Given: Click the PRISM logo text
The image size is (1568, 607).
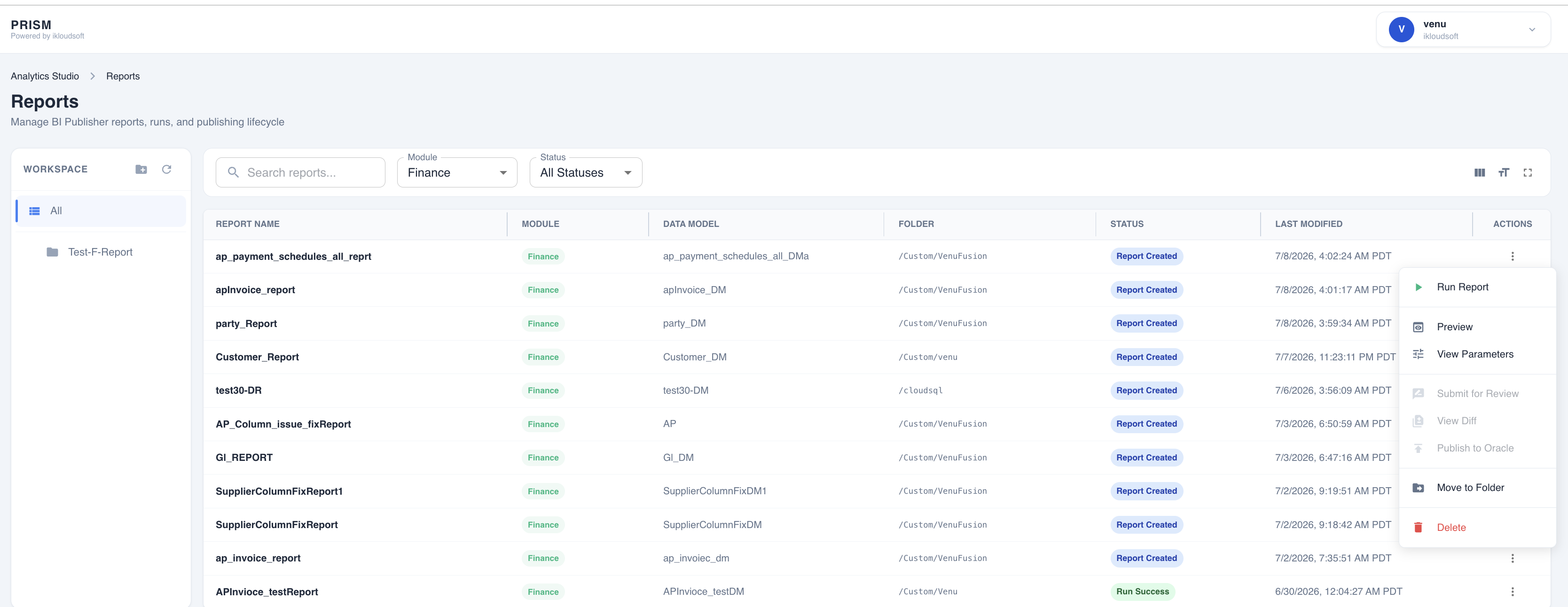Looking at the screenshot, I should pos(31,25).
